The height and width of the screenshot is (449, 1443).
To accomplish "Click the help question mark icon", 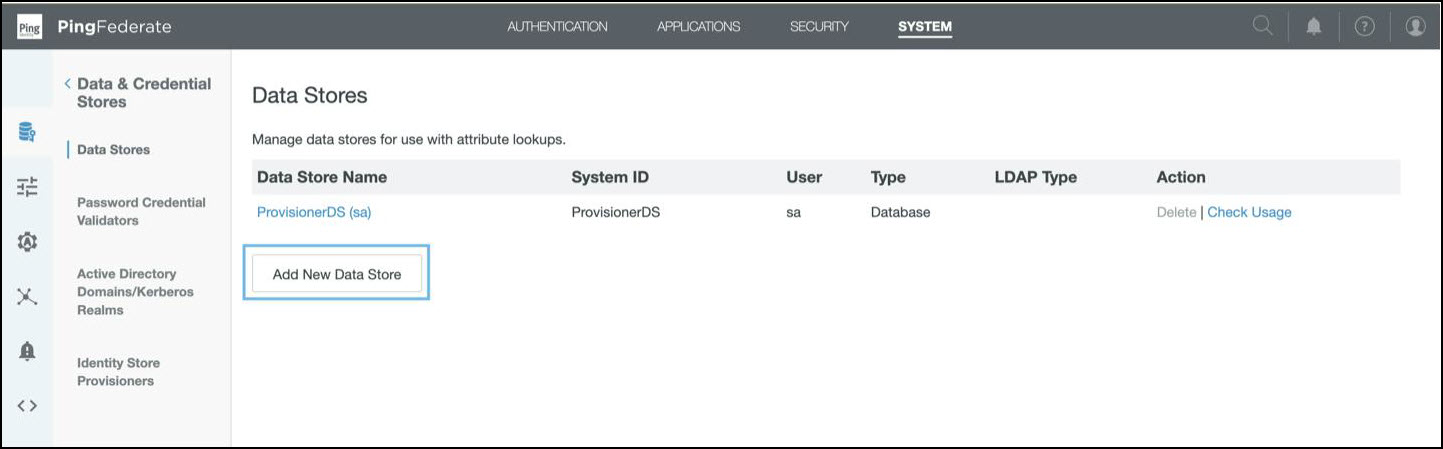I will [x=1364, y=27].
